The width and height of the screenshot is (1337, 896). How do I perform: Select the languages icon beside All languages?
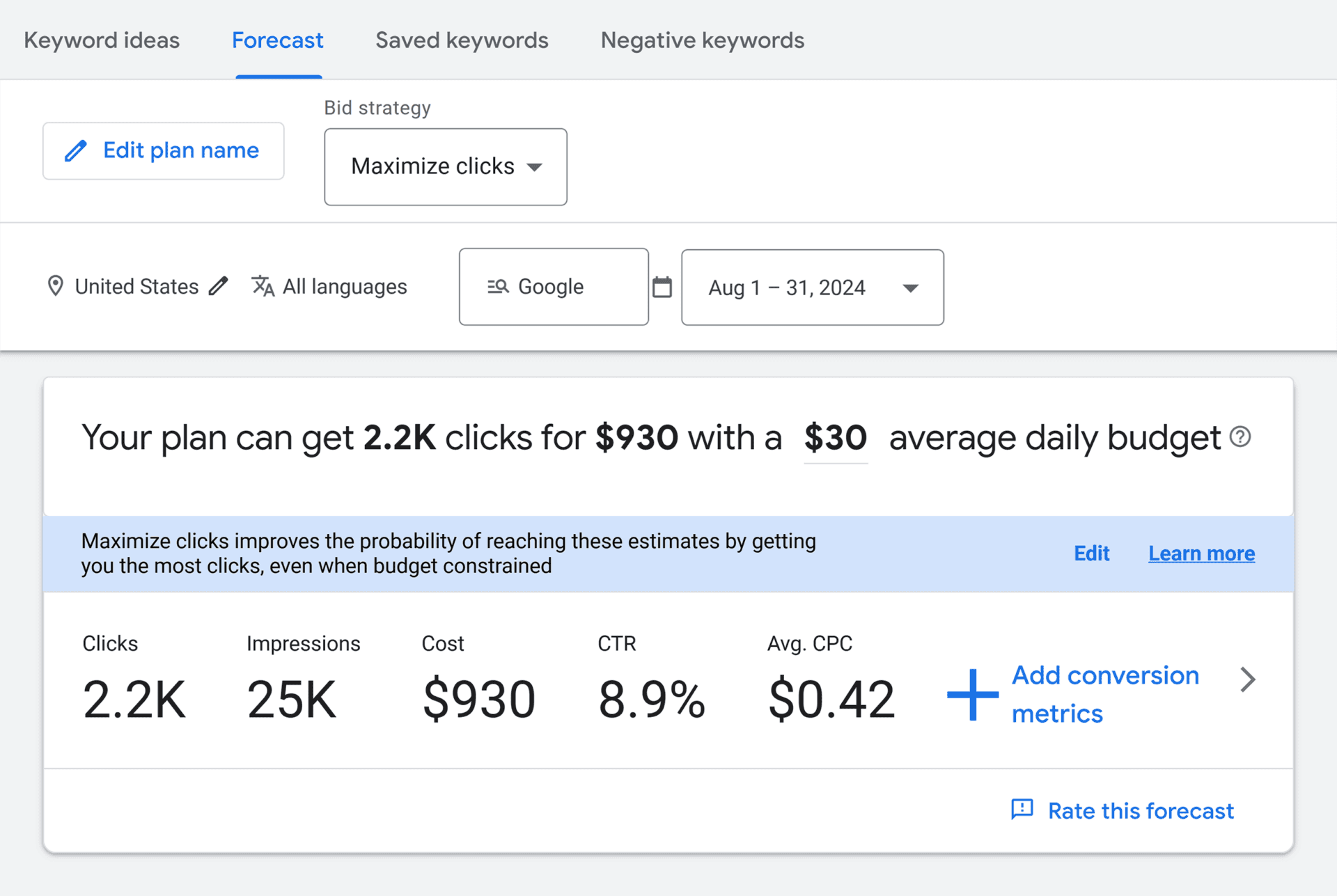tap(263, 286)
